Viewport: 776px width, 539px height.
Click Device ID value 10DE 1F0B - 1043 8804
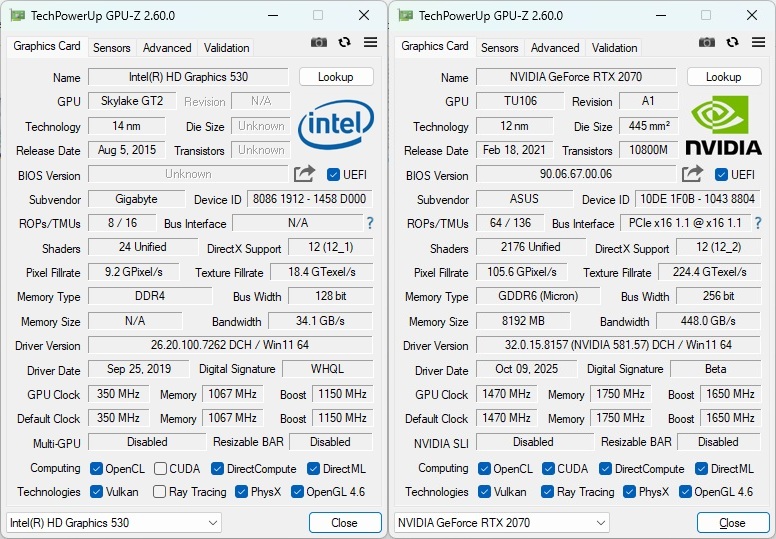pyautogui.click(x=698, y=199)
